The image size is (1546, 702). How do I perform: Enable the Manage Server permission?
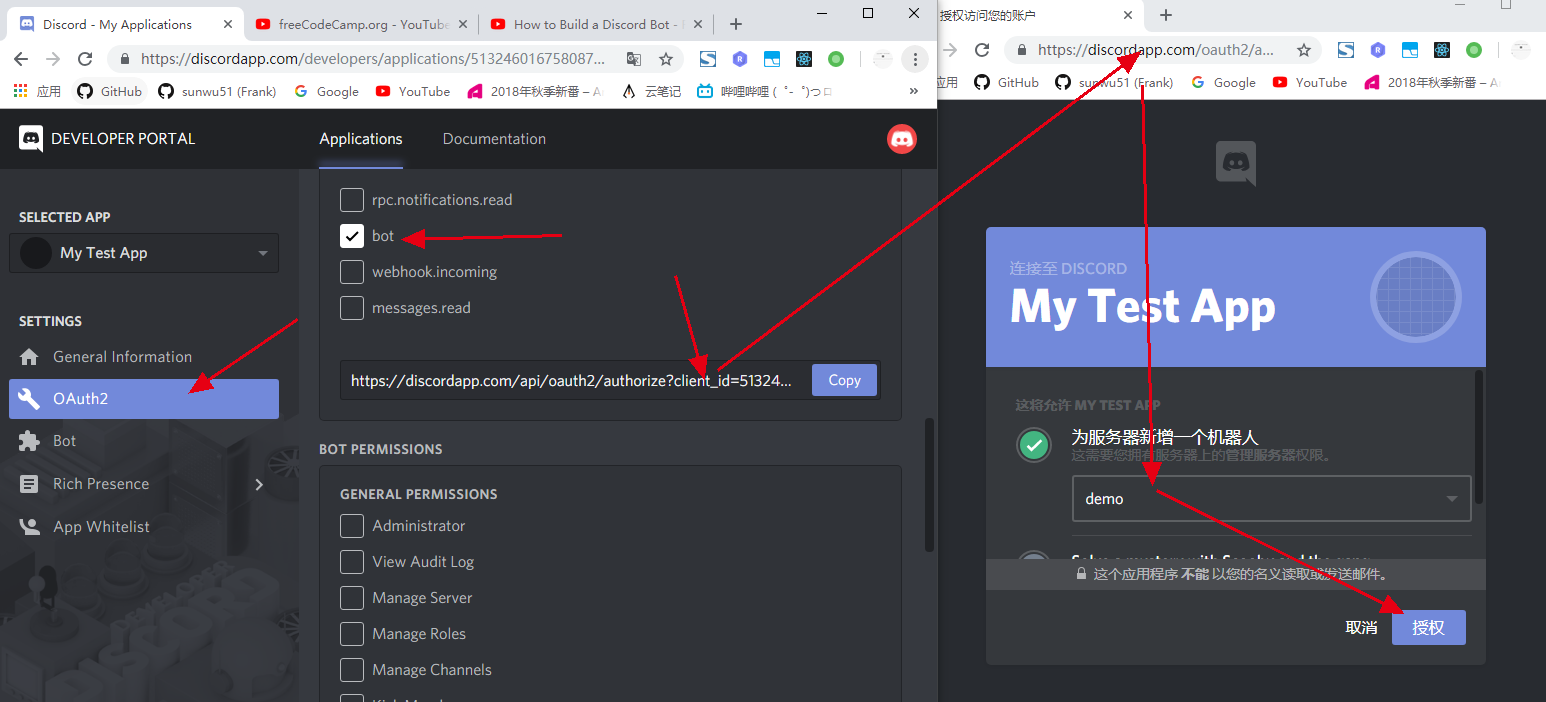point(352,598)
